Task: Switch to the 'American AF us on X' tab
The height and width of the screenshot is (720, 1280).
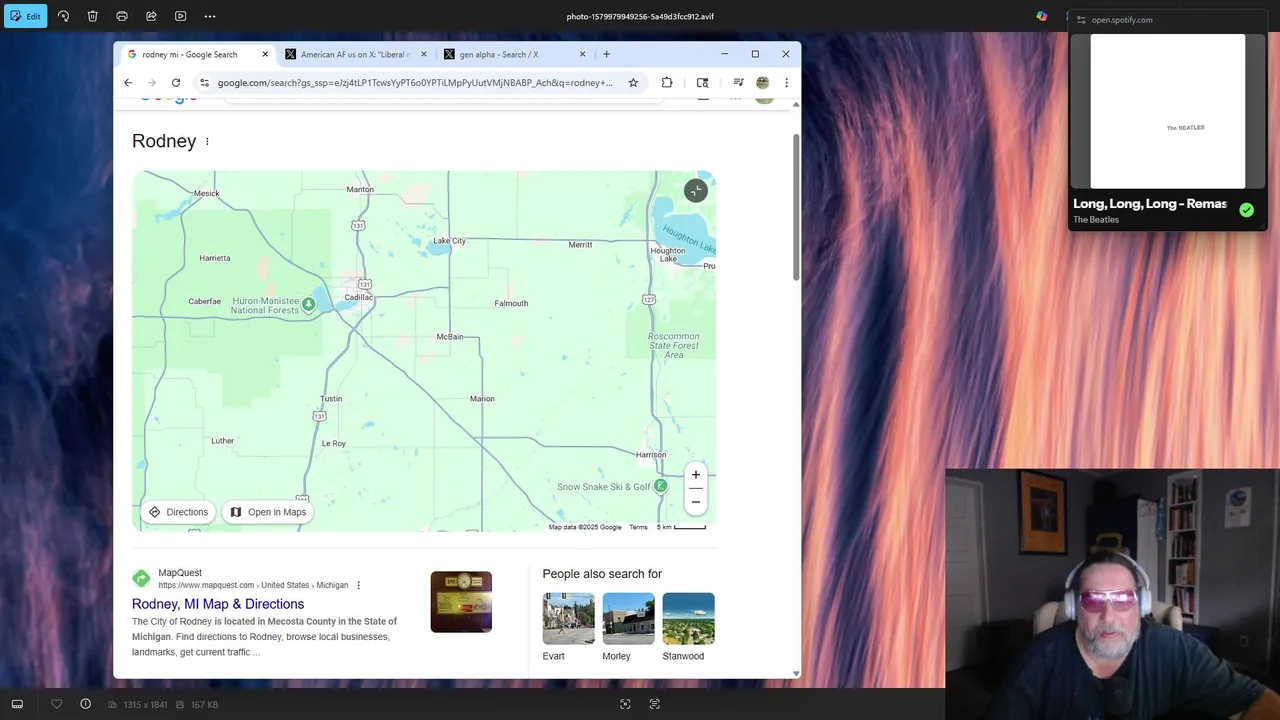Action: pyautogui.click(x=355, y=54)
